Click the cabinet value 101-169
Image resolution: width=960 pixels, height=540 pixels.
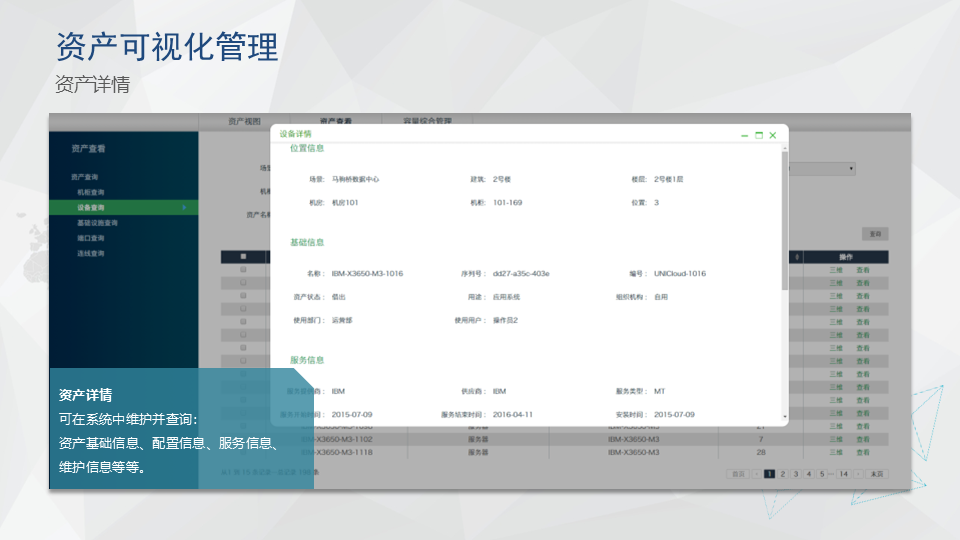pyautogui.click(x=508, y=203)
